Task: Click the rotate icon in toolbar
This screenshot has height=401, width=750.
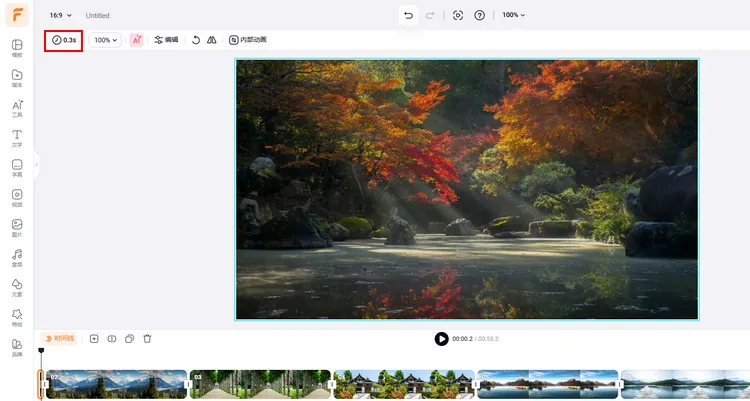Action: 196,40
